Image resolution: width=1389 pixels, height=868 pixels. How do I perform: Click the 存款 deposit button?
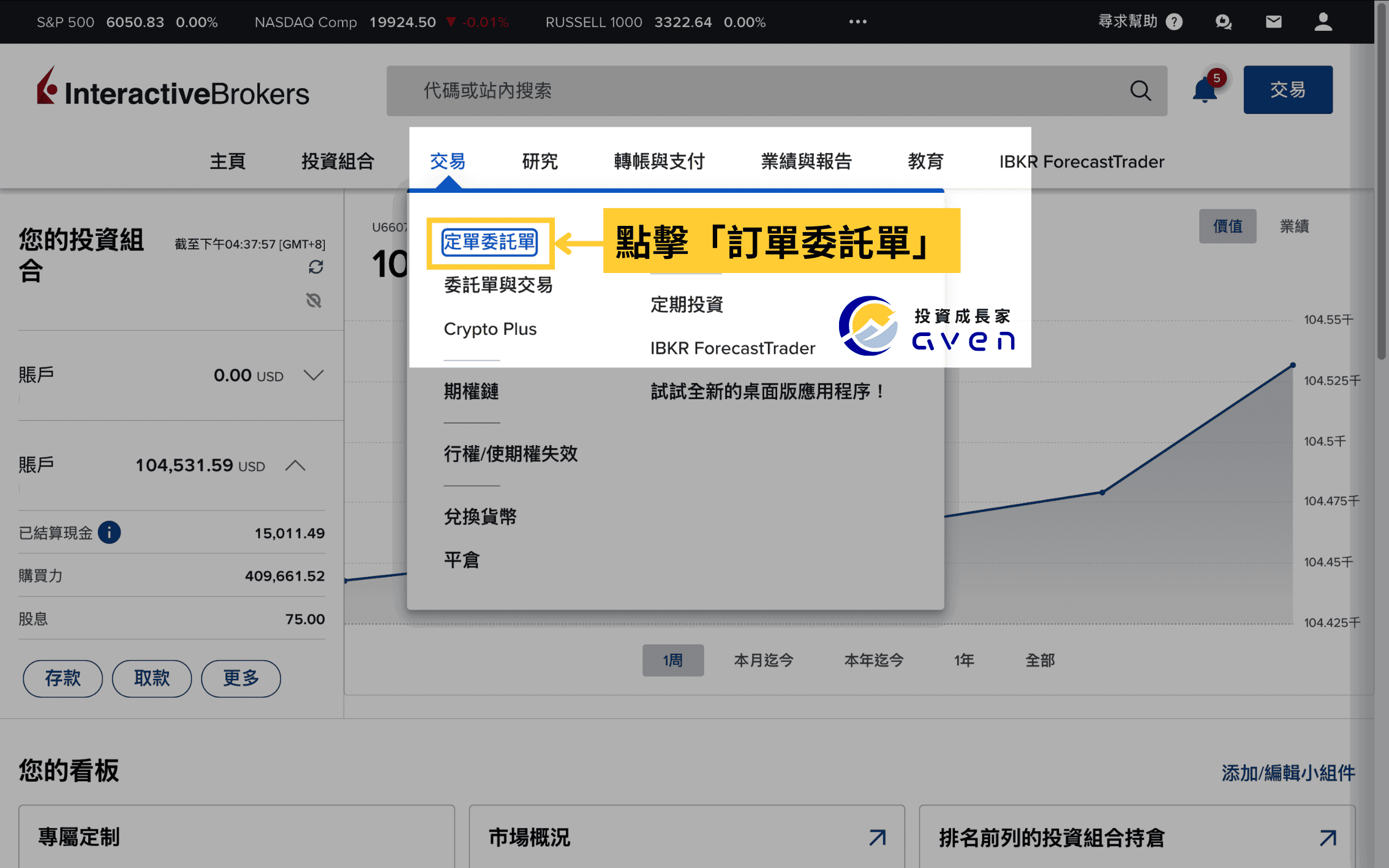tap(62, 678)
